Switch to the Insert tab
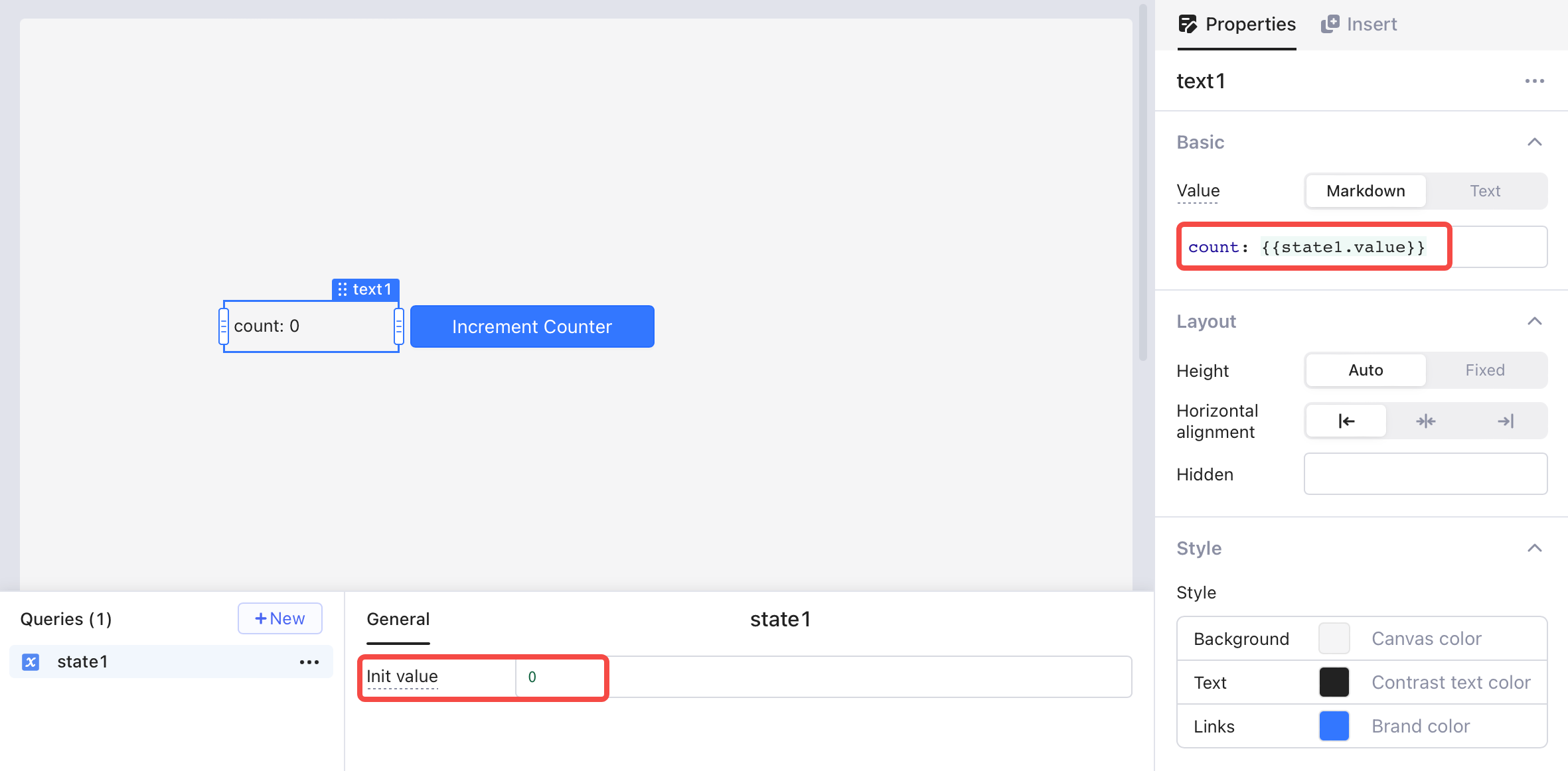Viewport: 1568px width, 771px height. [x=1371, y=25]
